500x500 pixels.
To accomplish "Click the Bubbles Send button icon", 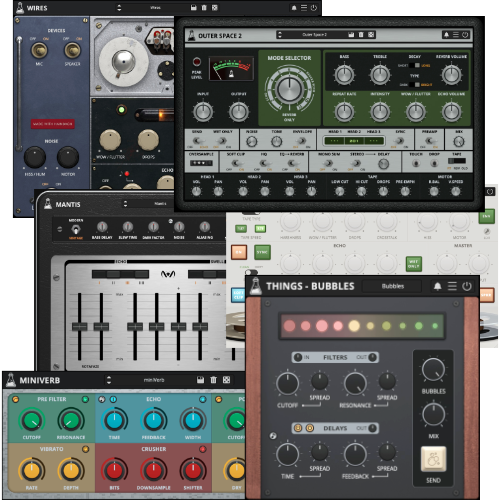I will click(433, 459).
